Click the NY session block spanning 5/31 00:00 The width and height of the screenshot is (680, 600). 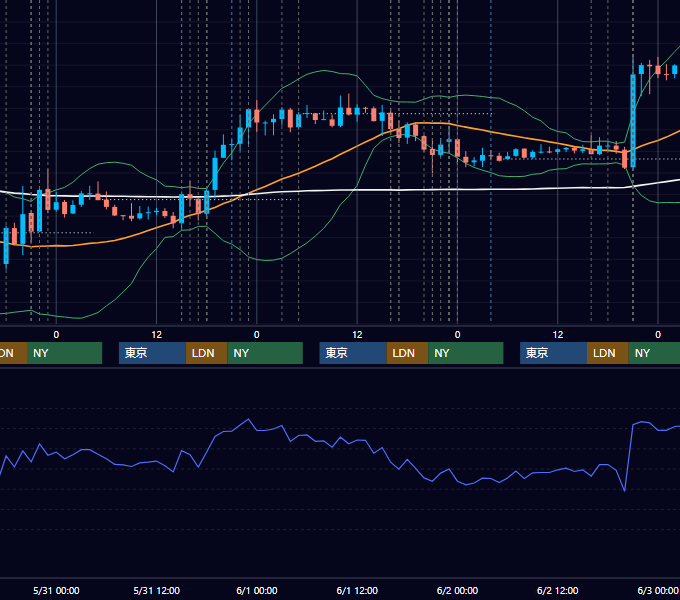(x=64, y=353)
